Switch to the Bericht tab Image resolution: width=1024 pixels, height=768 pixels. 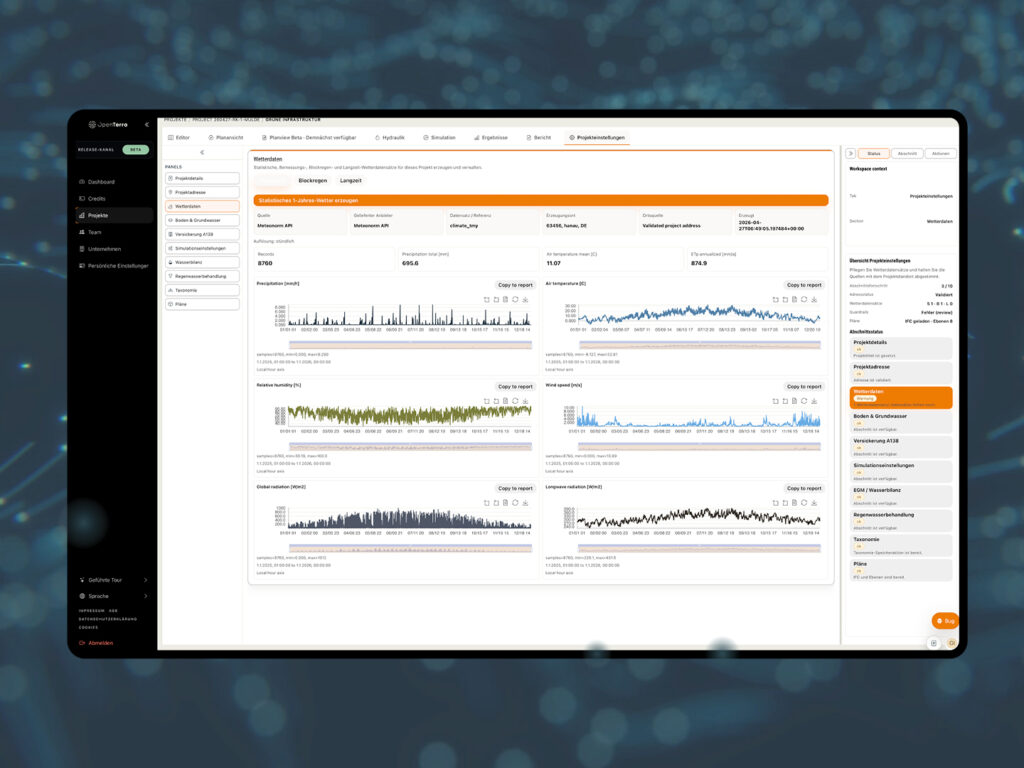tap(539, 138)
